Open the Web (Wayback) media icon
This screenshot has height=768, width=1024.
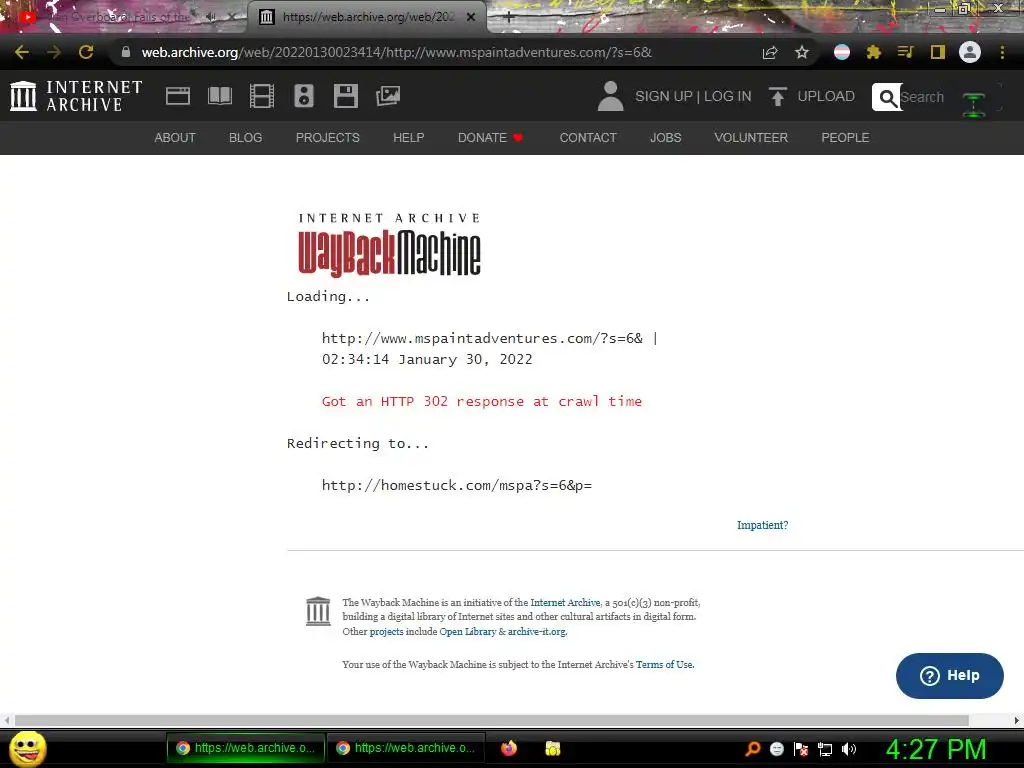tap(178, 96)
